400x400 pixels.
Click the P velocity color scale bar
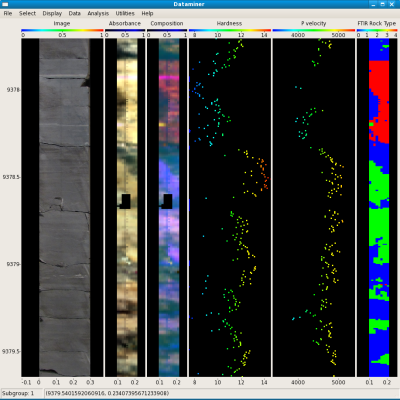(x=314, y=30)
